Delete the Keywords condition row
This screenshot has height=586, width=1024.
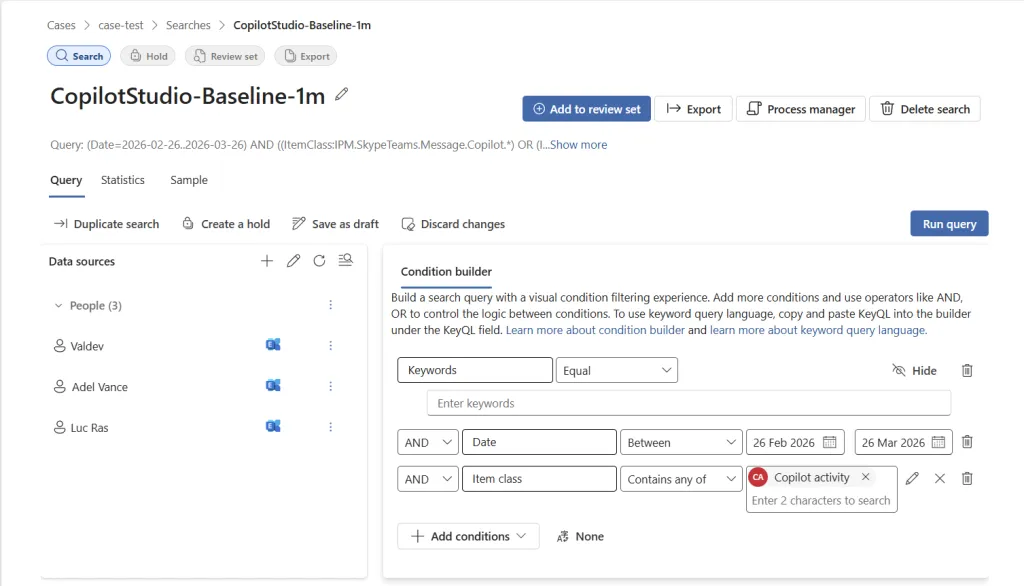click(967, 370)
